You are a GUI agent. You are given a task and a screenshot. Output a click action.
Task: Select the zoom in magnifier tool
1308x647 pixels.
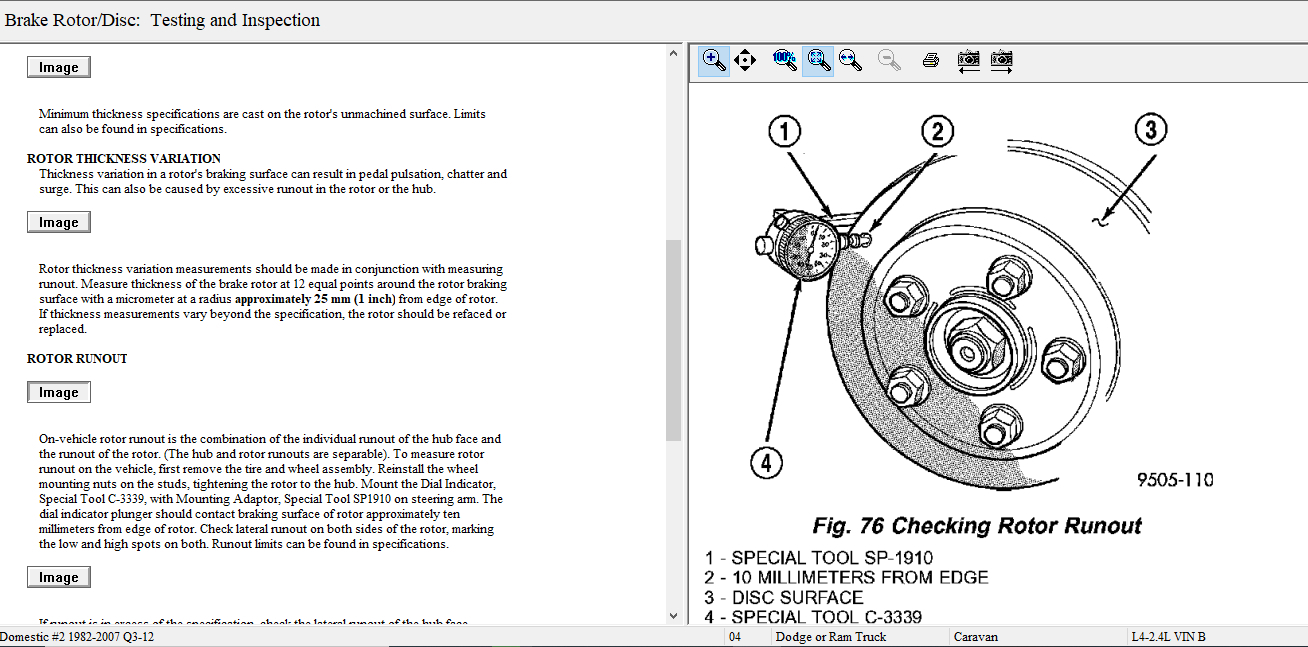click(x=713, y=61)
